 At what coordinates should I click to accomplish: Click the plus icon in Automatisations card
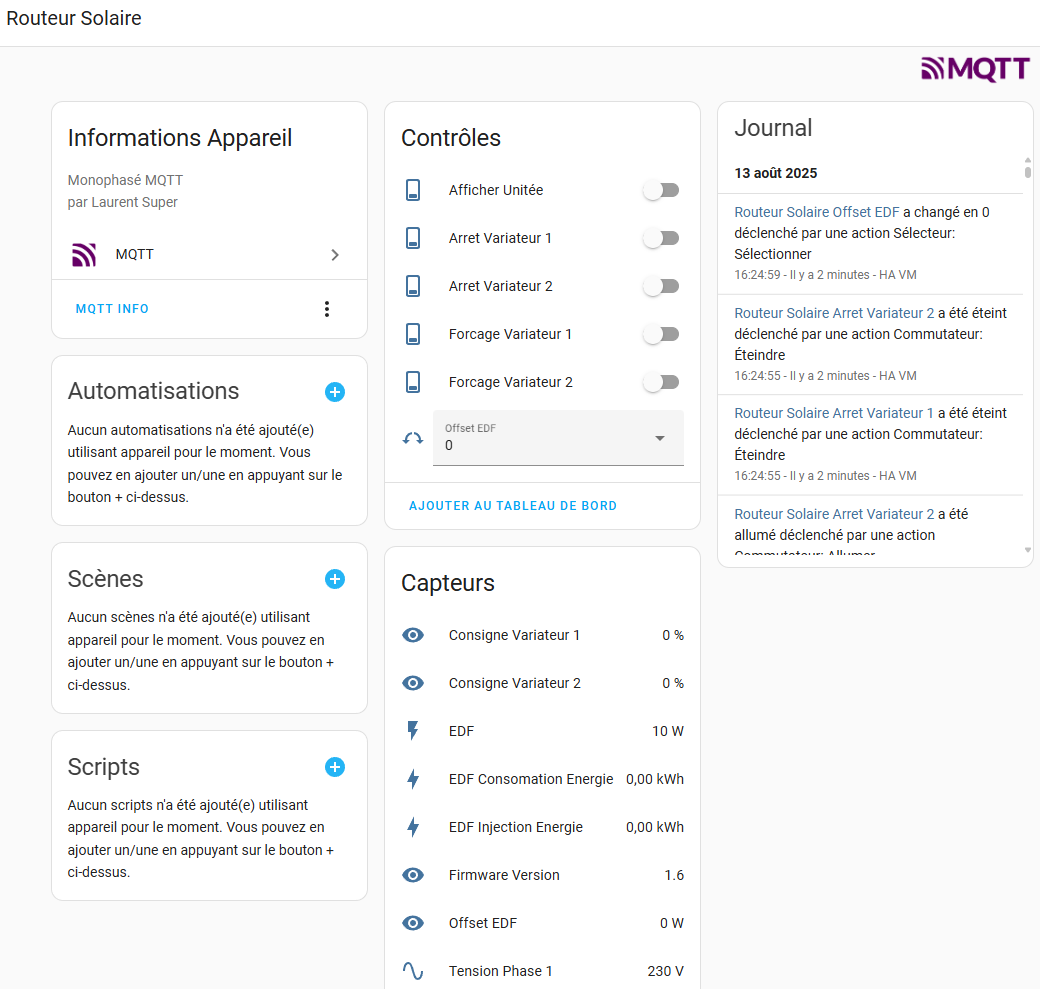tap(335, 392)
